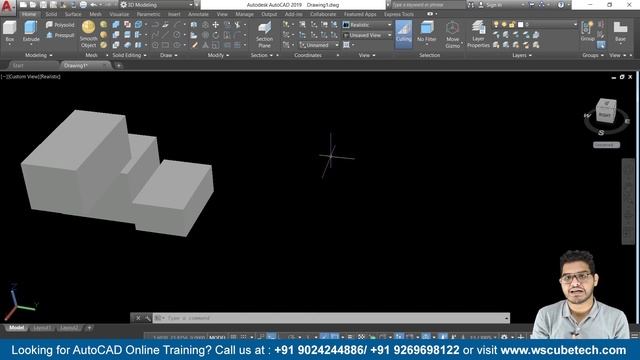
Task: Open the Surface ribbon tab
Action: (73, 14)
